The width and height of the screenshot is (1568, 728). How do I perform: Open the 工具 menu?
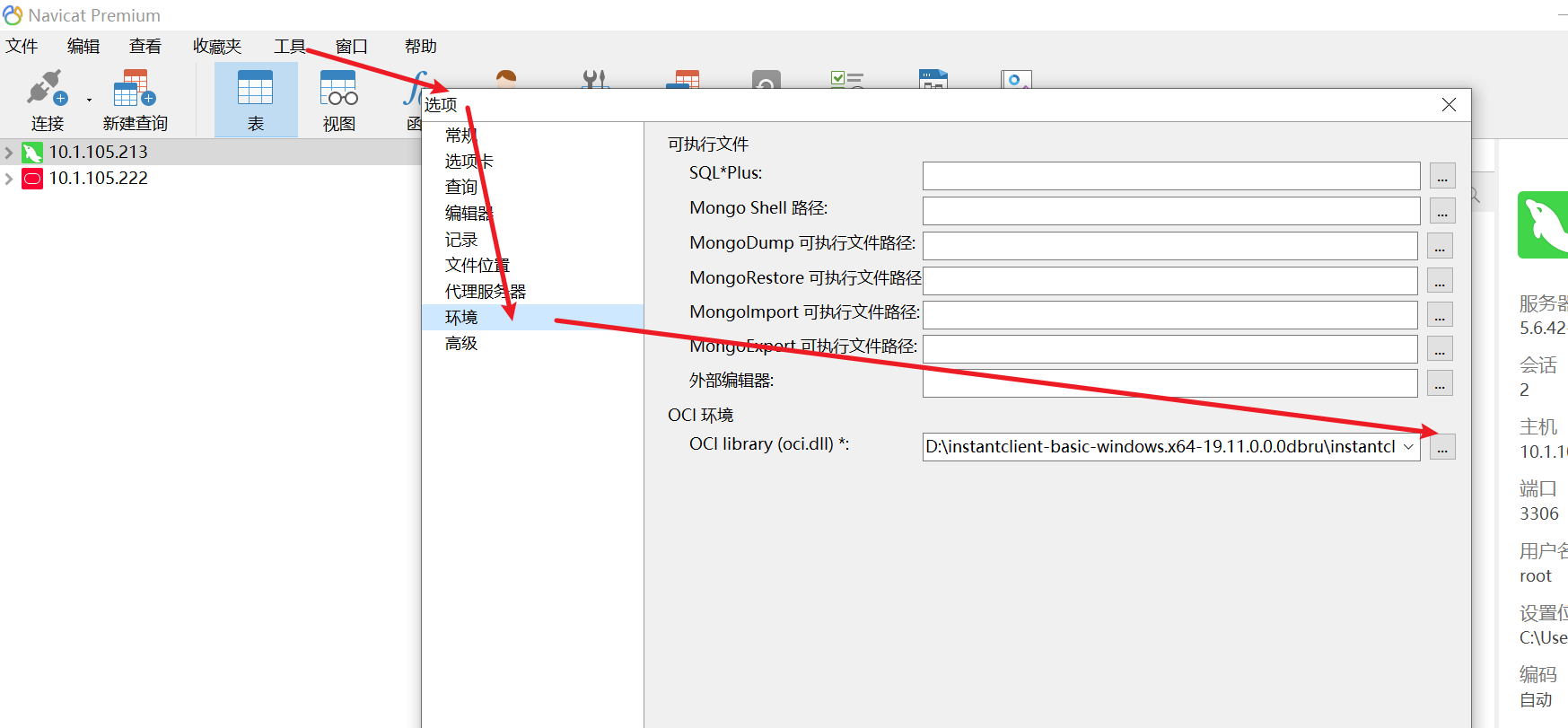tap(290, 47)
